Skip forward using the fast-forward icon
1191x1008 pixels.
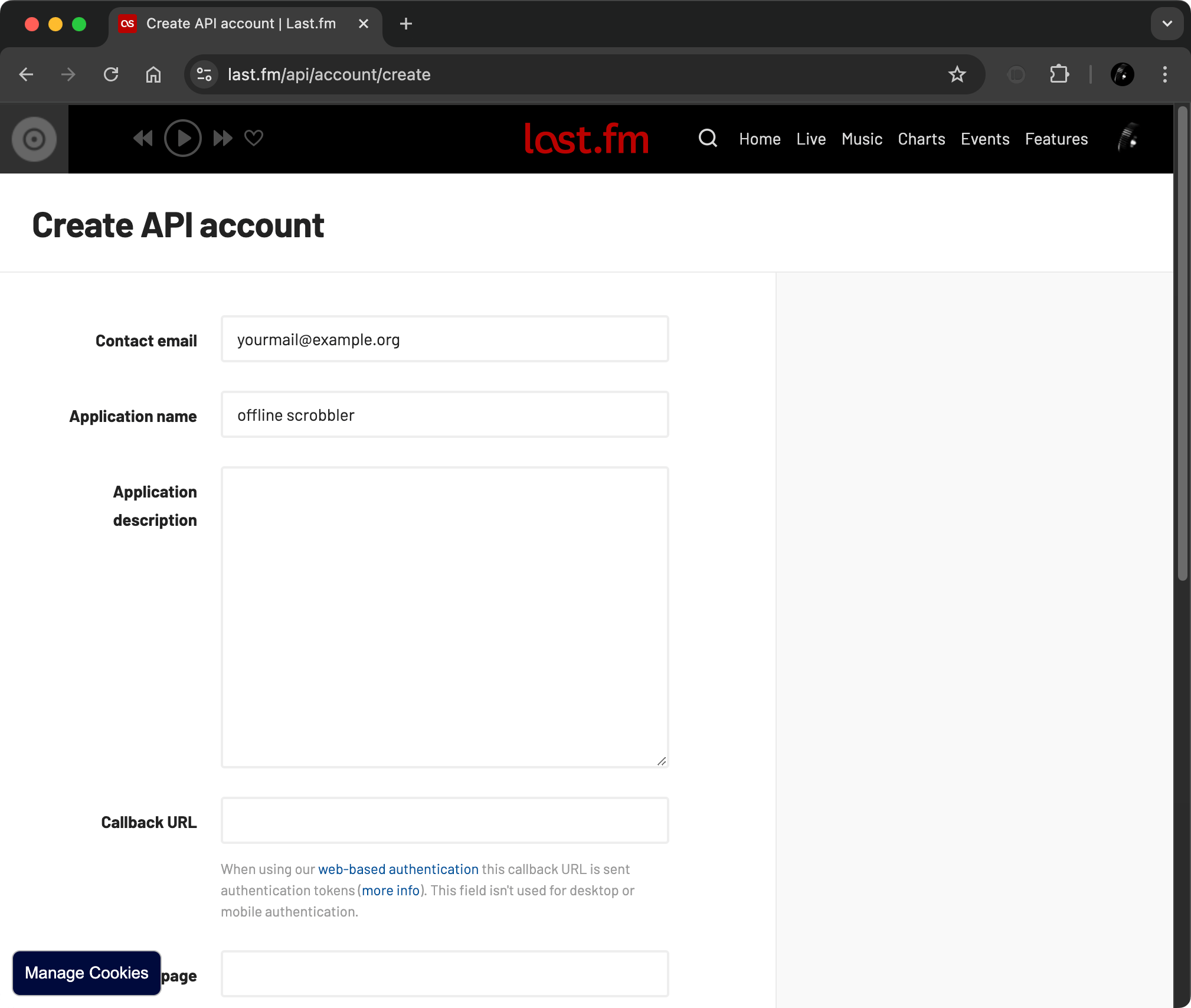221,138
